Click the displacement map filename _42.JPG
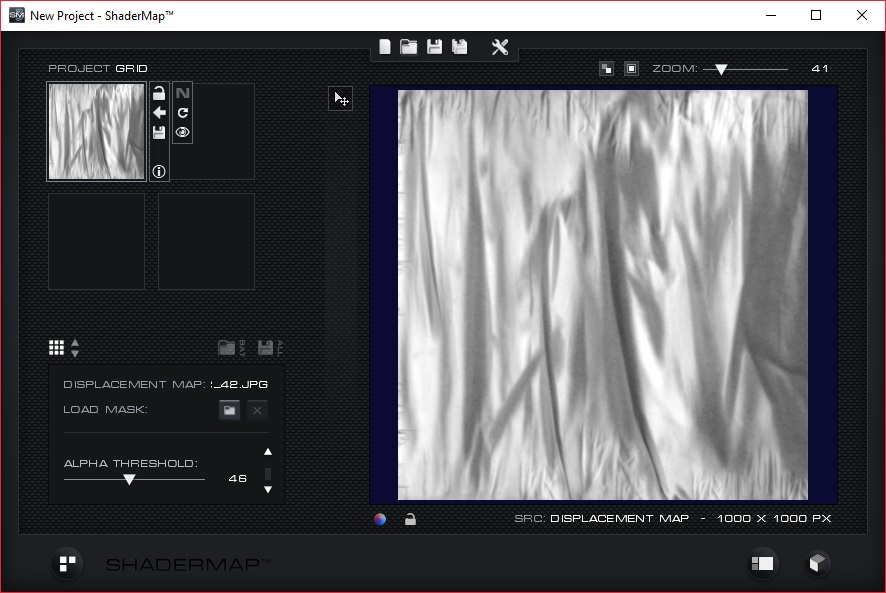This screenshot has width=886, height=593. [239, 384]
